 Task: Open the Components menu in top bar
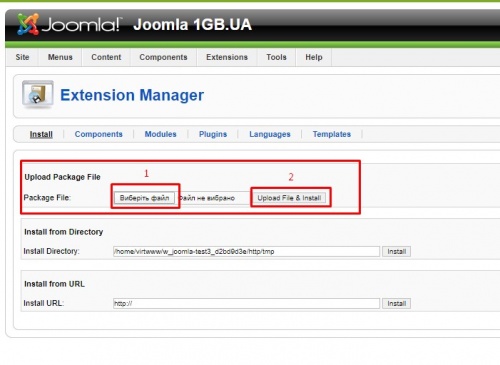coord(163,57)
